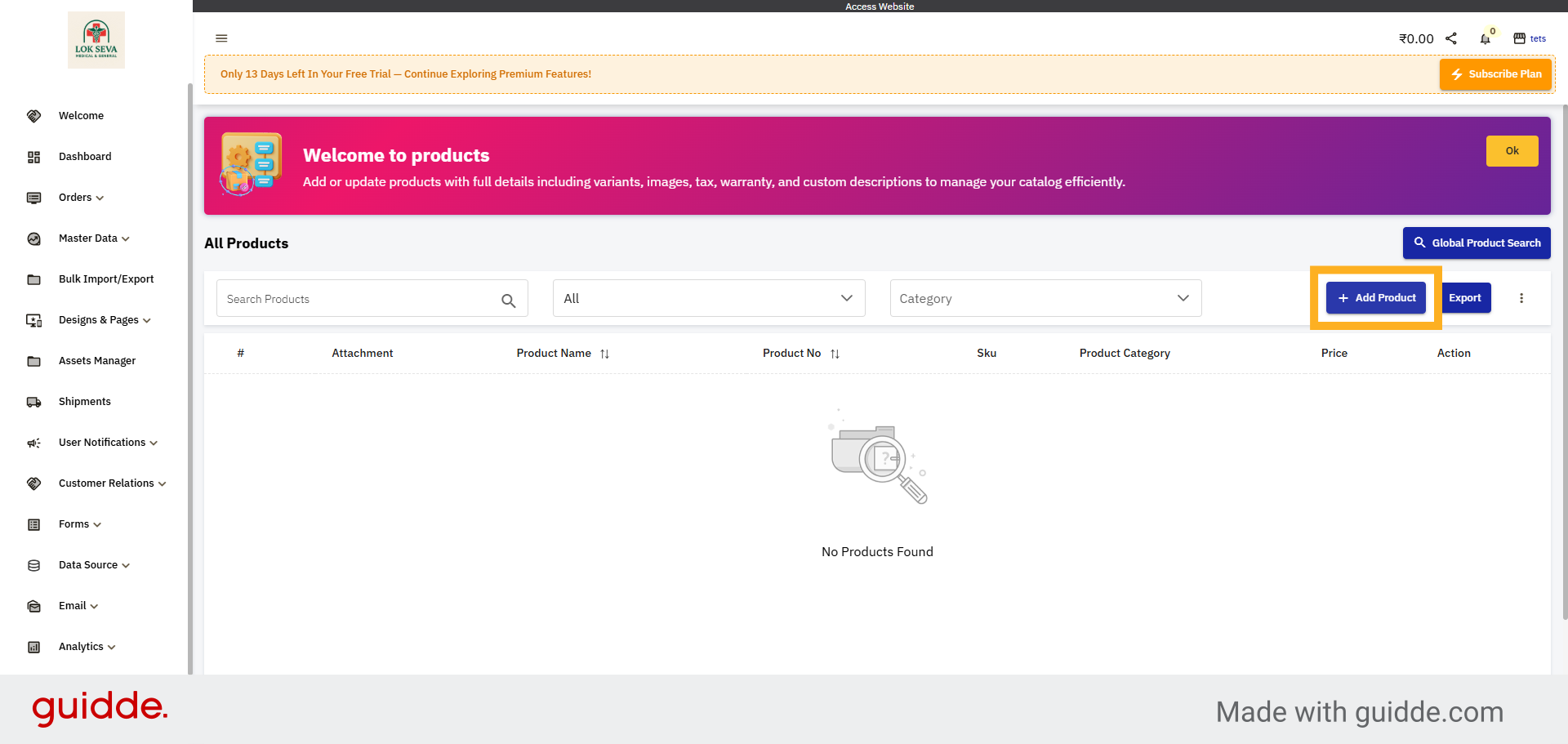Click the Analytics chart icon
Viewport: 1568px width, 744px height.
coord(33,647)
